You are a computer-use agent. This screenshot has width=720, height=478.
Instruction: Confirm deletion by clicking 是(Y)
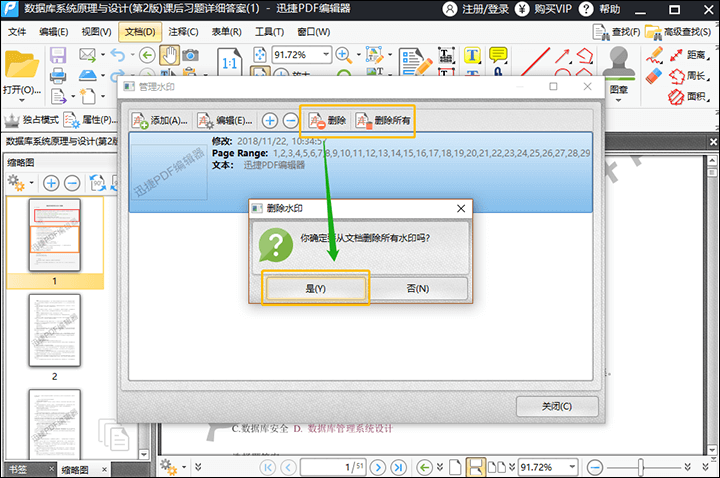pyautogui.click(x=316, y=288)
